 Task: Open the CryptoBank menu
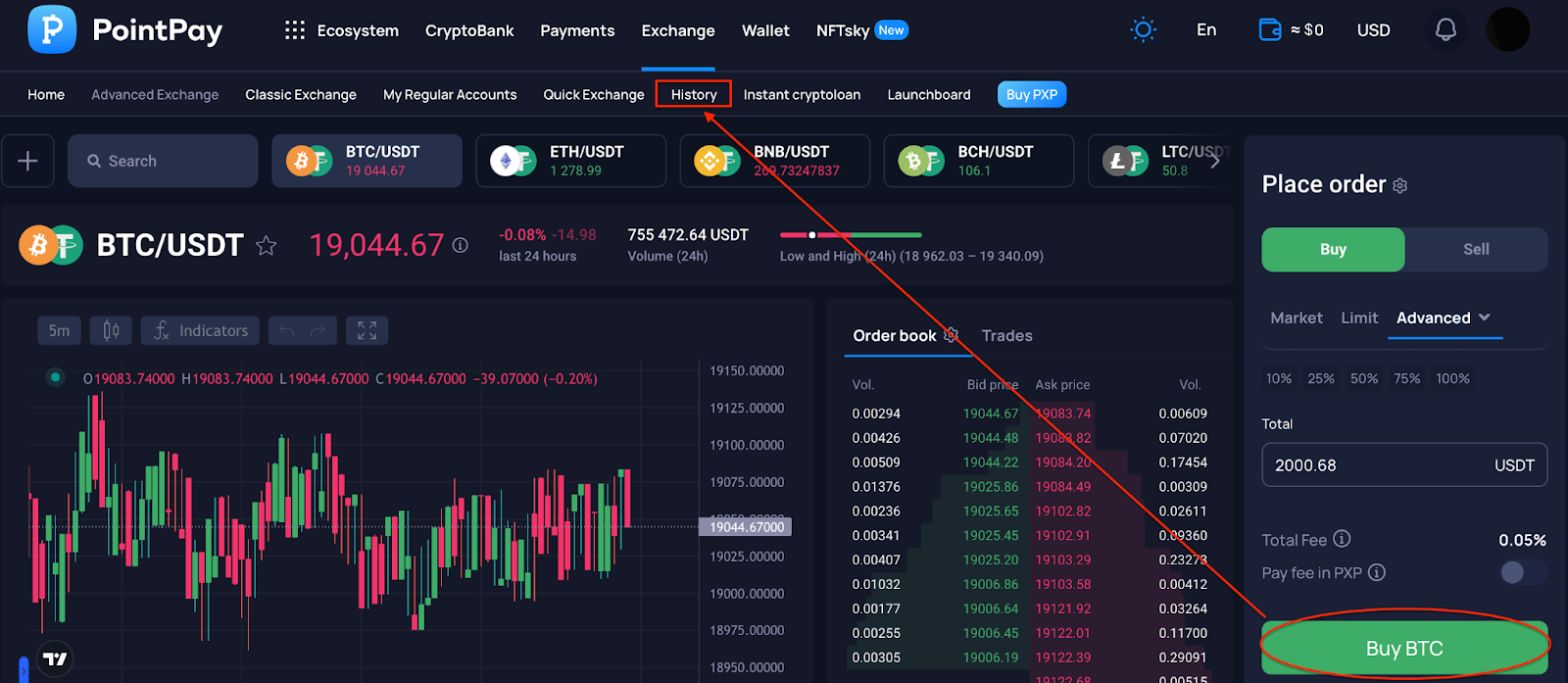click(469, 30)
